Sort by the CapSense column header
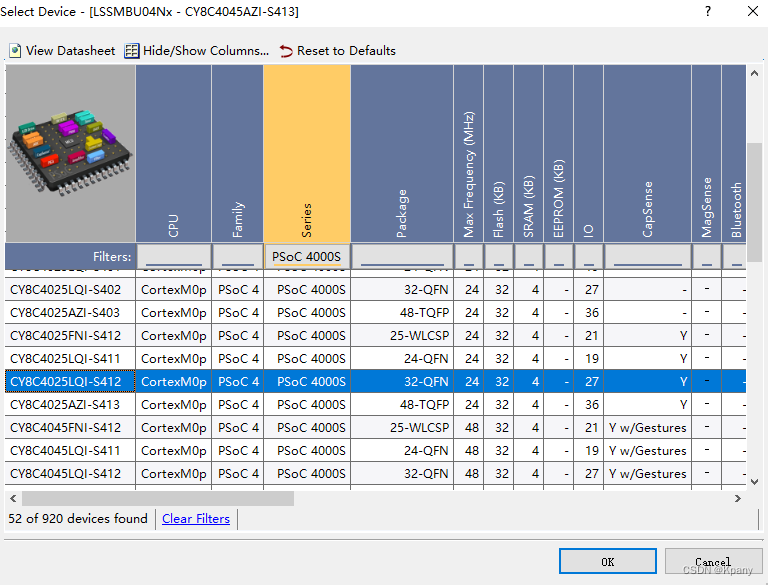Image resolution: width=768 pixels, height=585 pixels. (x=648, y=153)
